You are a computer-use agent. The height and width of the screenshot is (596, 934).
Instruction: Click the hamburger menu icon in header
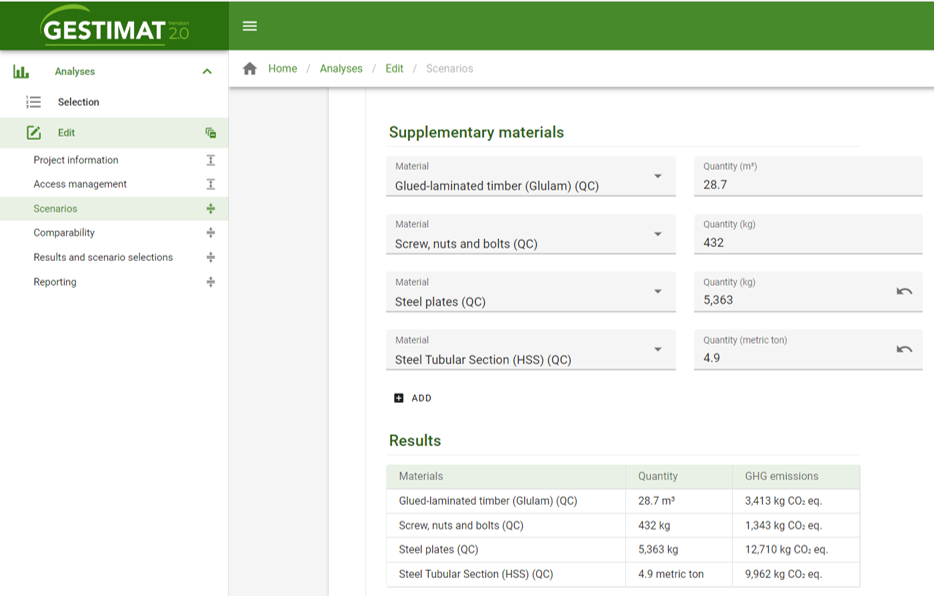click(250, 26)
